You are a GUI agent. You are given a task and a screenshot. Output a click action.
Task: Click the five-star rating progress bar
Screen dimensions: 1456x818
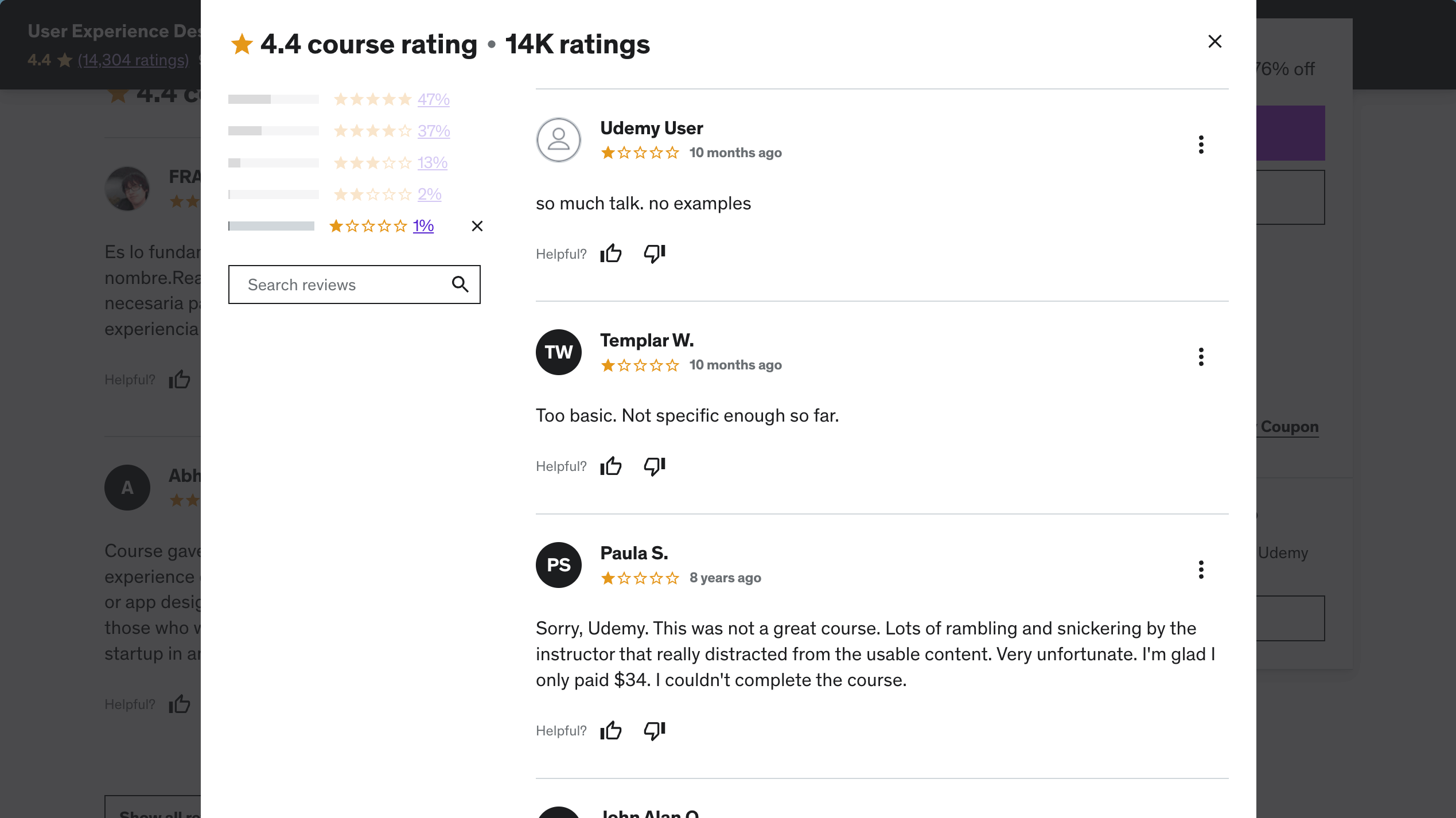click(x=273, y=99)
